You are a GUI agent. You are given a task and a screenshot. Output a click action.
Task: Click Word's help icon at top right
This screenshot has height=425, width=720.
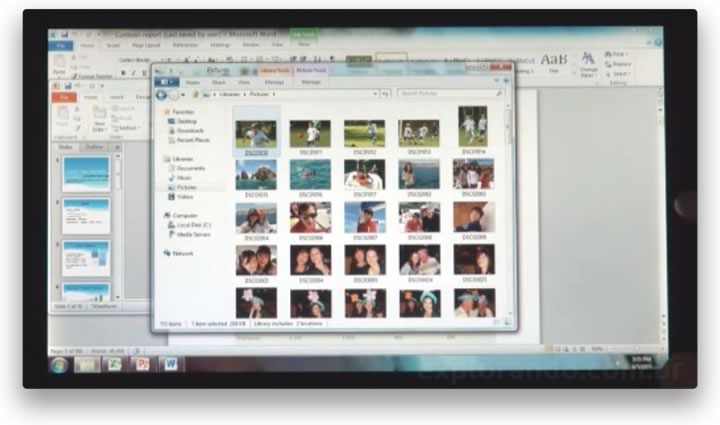click(658, 43)
